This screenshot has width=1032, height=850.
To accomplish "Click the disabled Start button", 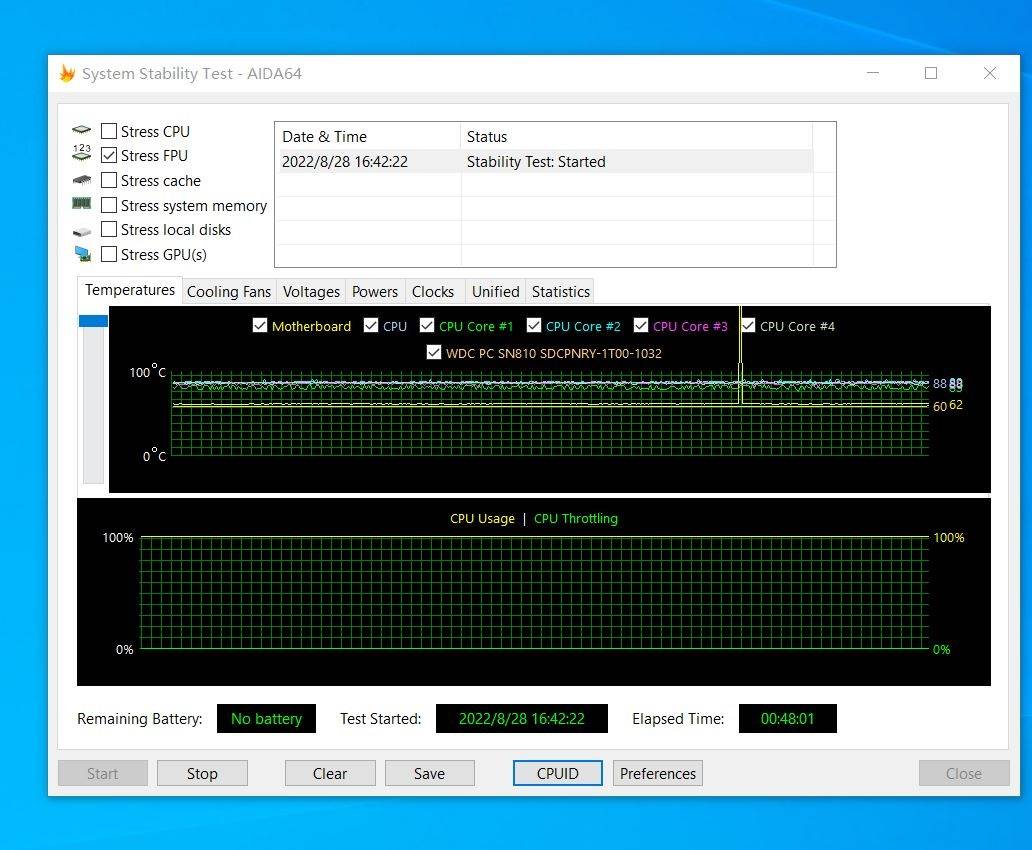I will pyautogui.click(x=103, y=774).
